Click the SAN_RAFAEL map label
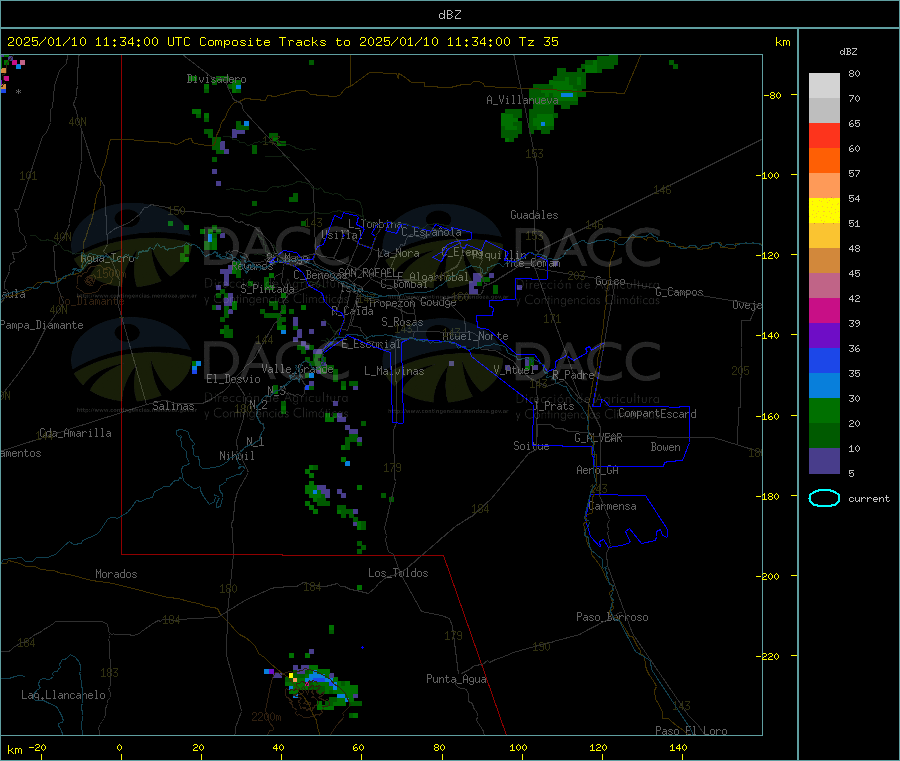900x761 pixels. click(x=367, y=272)
